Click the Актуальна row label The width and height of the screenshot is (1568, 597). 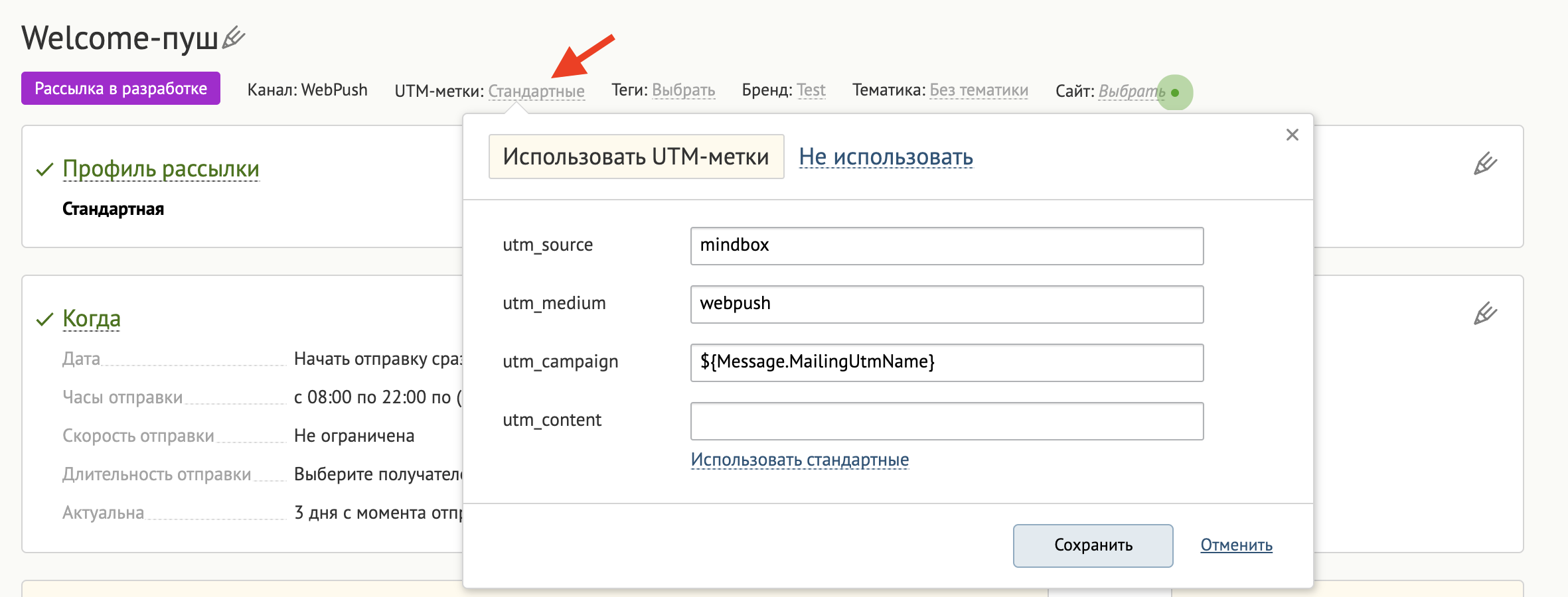tap(103, 513)
